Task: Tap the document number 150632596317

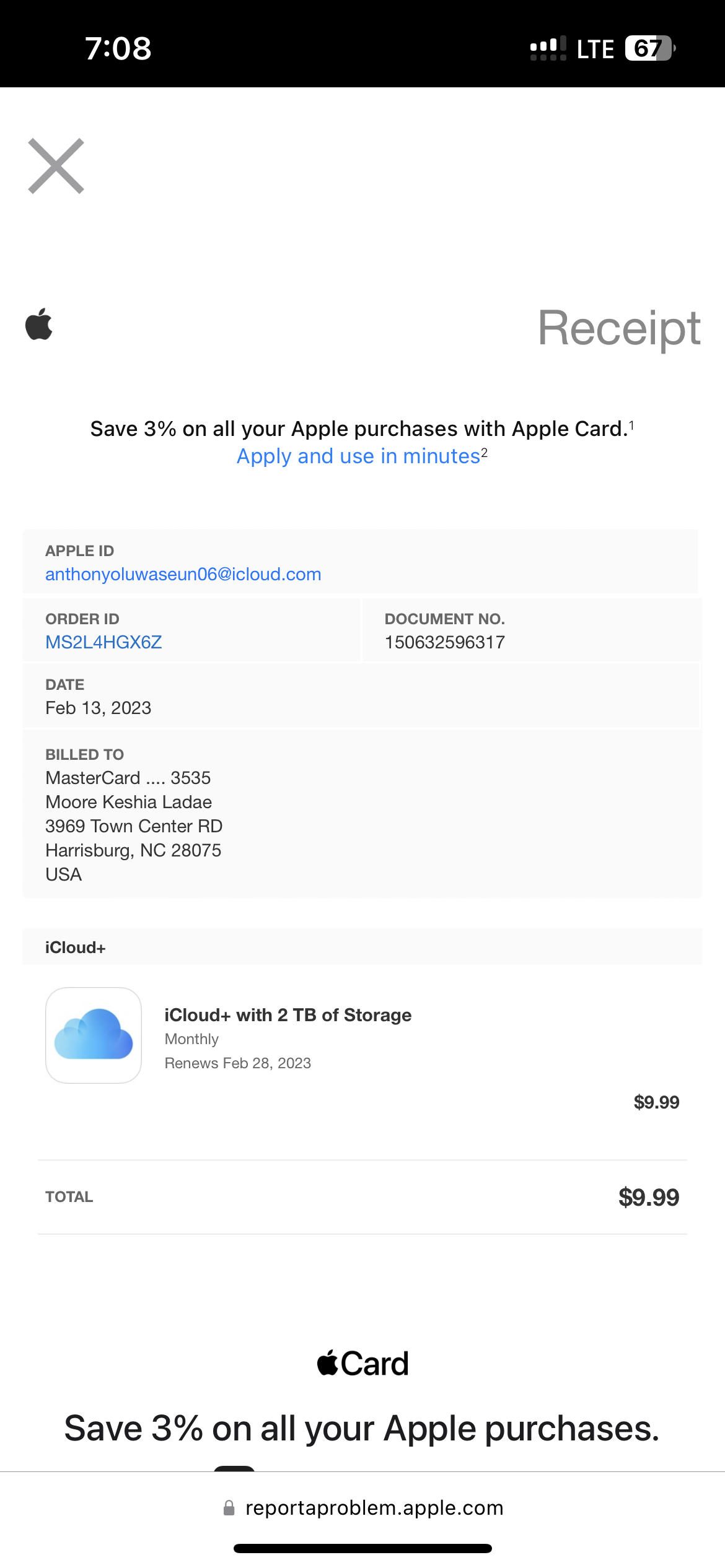Action: [x=445, y=642]
